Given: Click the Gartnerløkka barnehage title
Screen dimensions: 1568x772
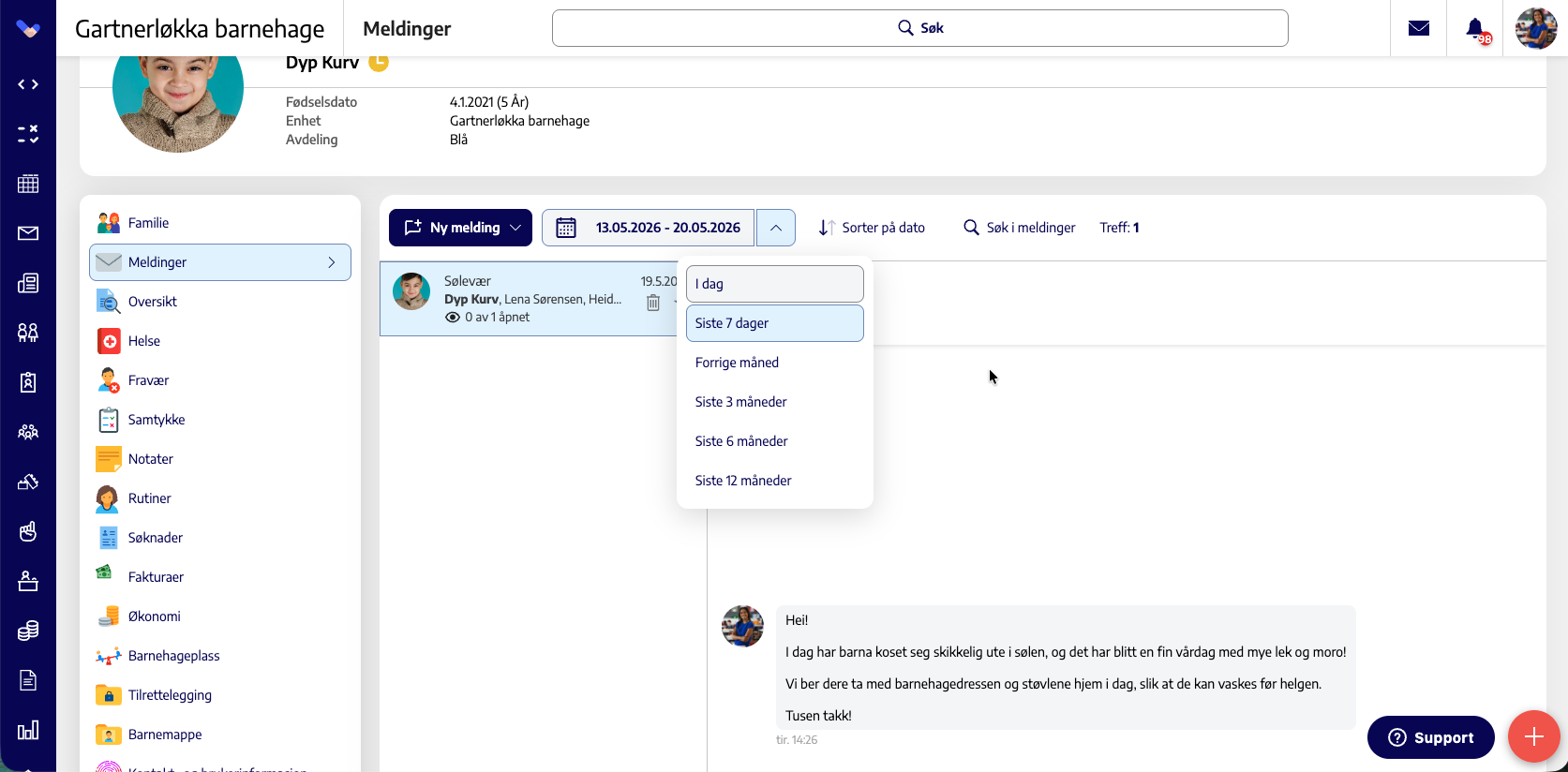Looking at the screenshot, I should (x=200, y=29).
